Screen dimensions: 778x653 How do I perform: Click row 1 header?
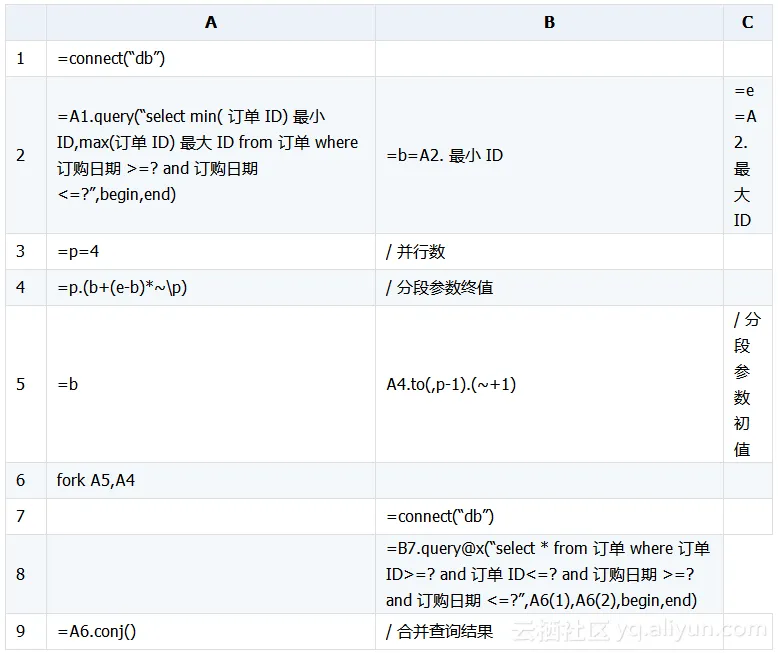coord(21,58)
